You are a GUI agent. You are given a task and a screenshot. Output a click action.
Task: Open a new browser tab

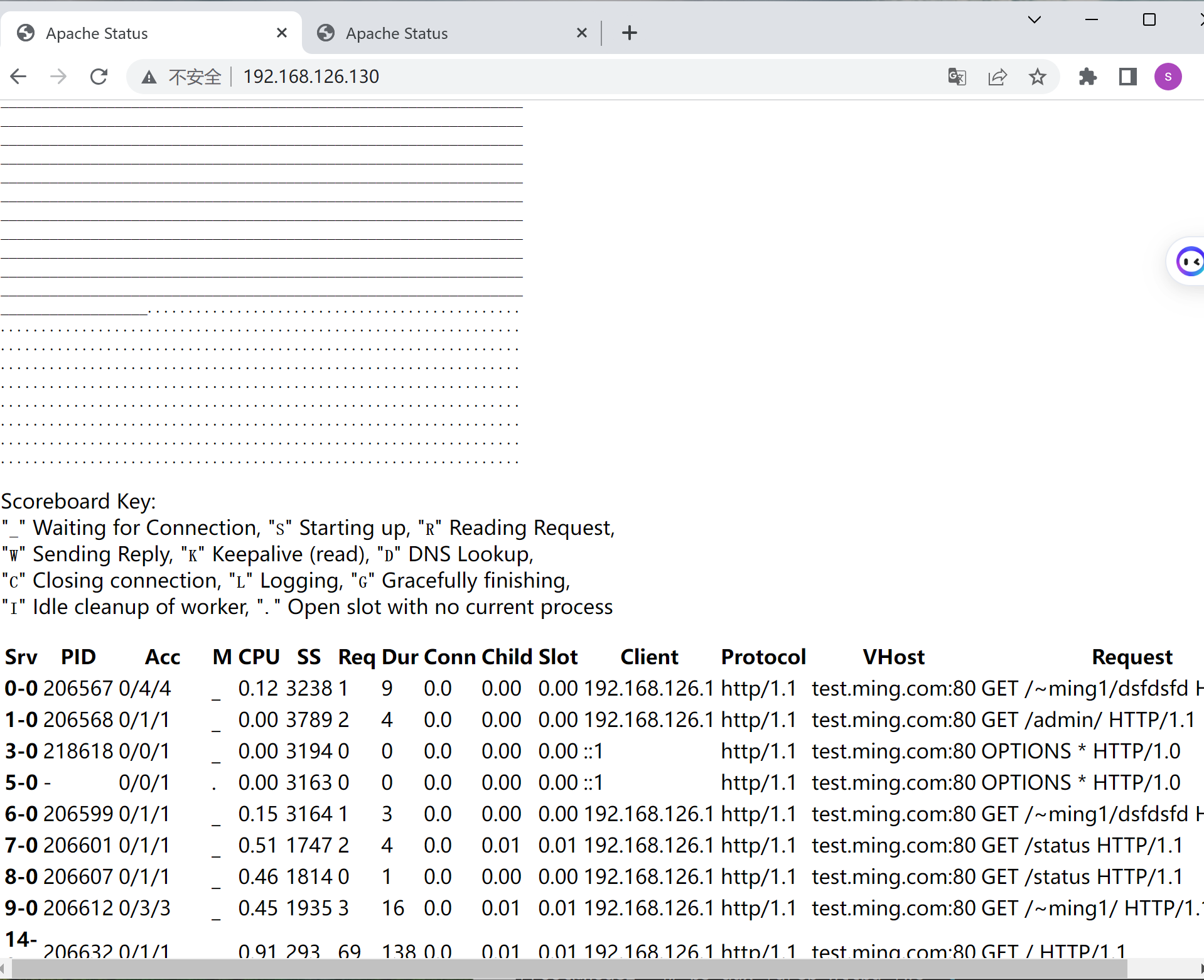(629, 33)
